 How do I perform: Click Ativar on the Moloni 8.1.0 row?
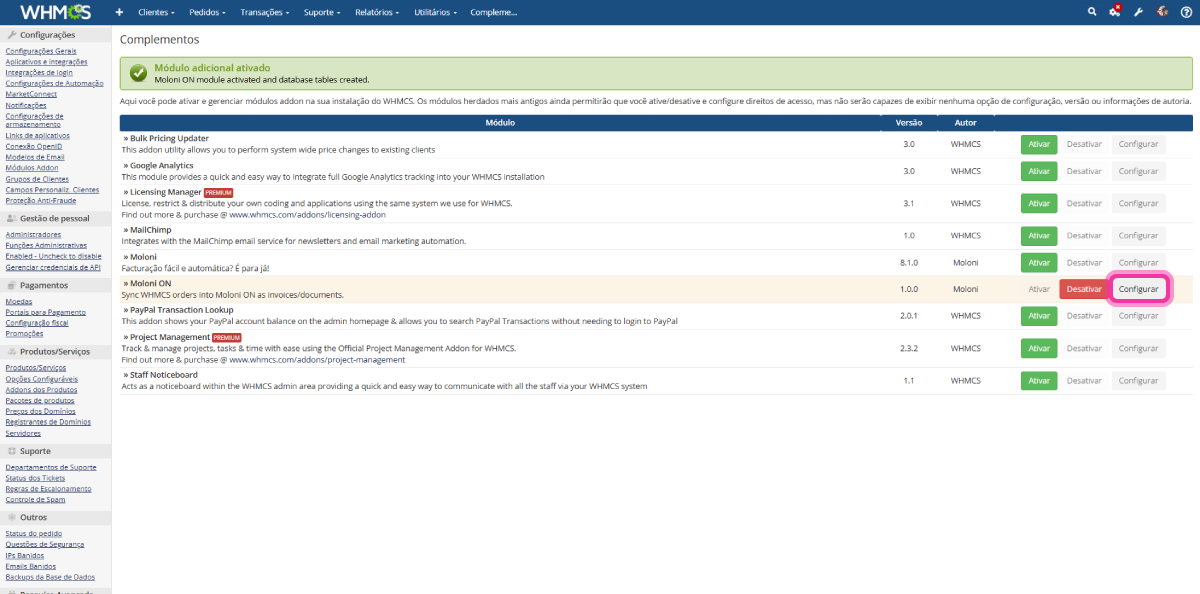1038,262
